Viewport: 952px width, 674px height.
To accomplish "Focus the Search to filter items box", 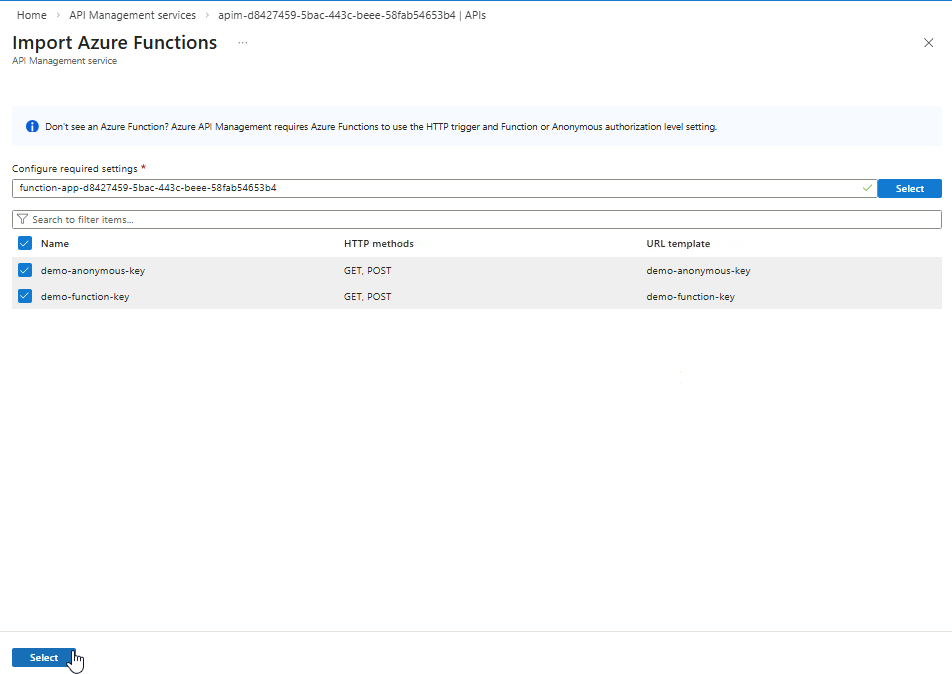I will click(480, 219).
